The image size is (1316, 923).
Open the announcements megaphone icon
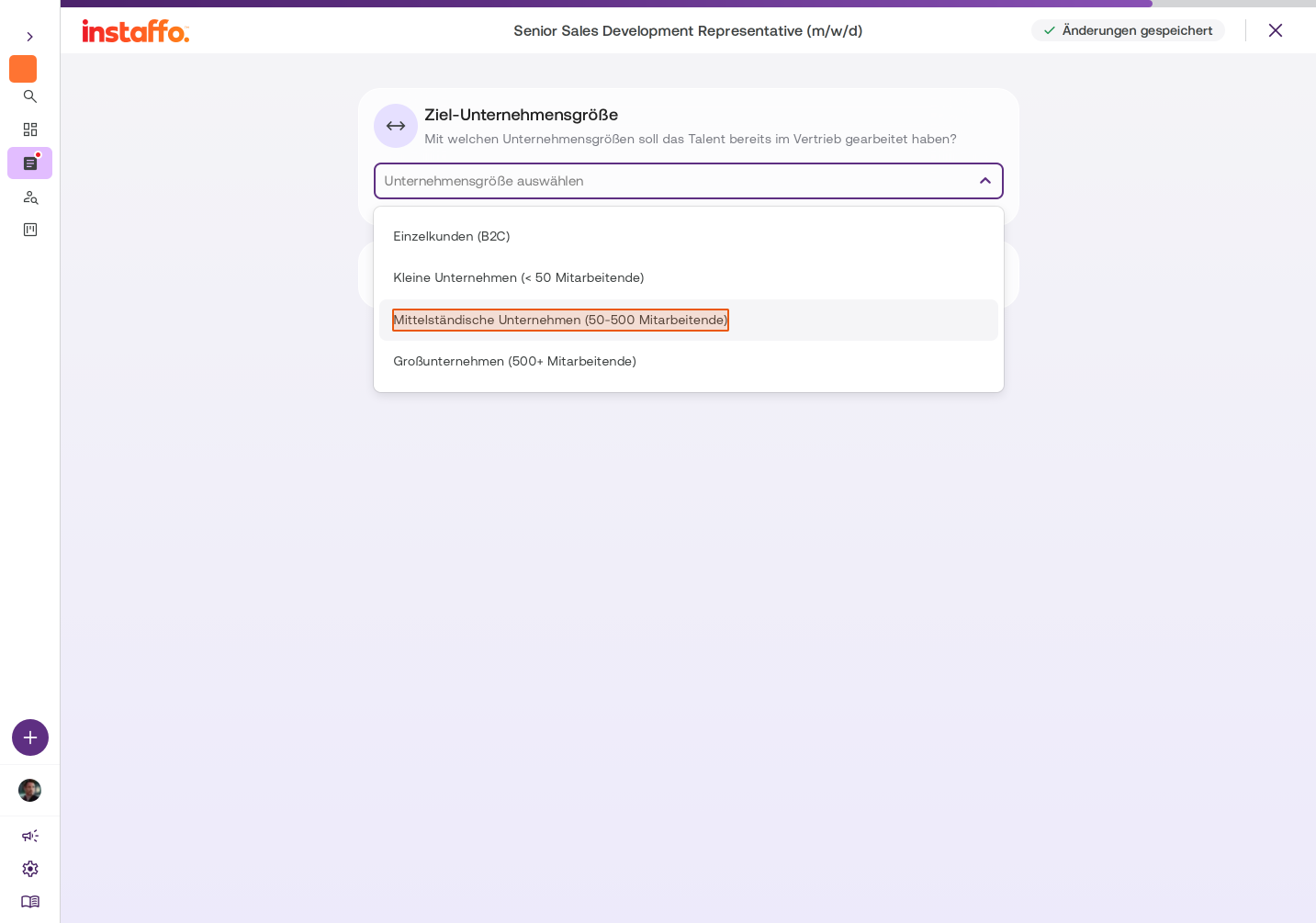pos(30,836)
